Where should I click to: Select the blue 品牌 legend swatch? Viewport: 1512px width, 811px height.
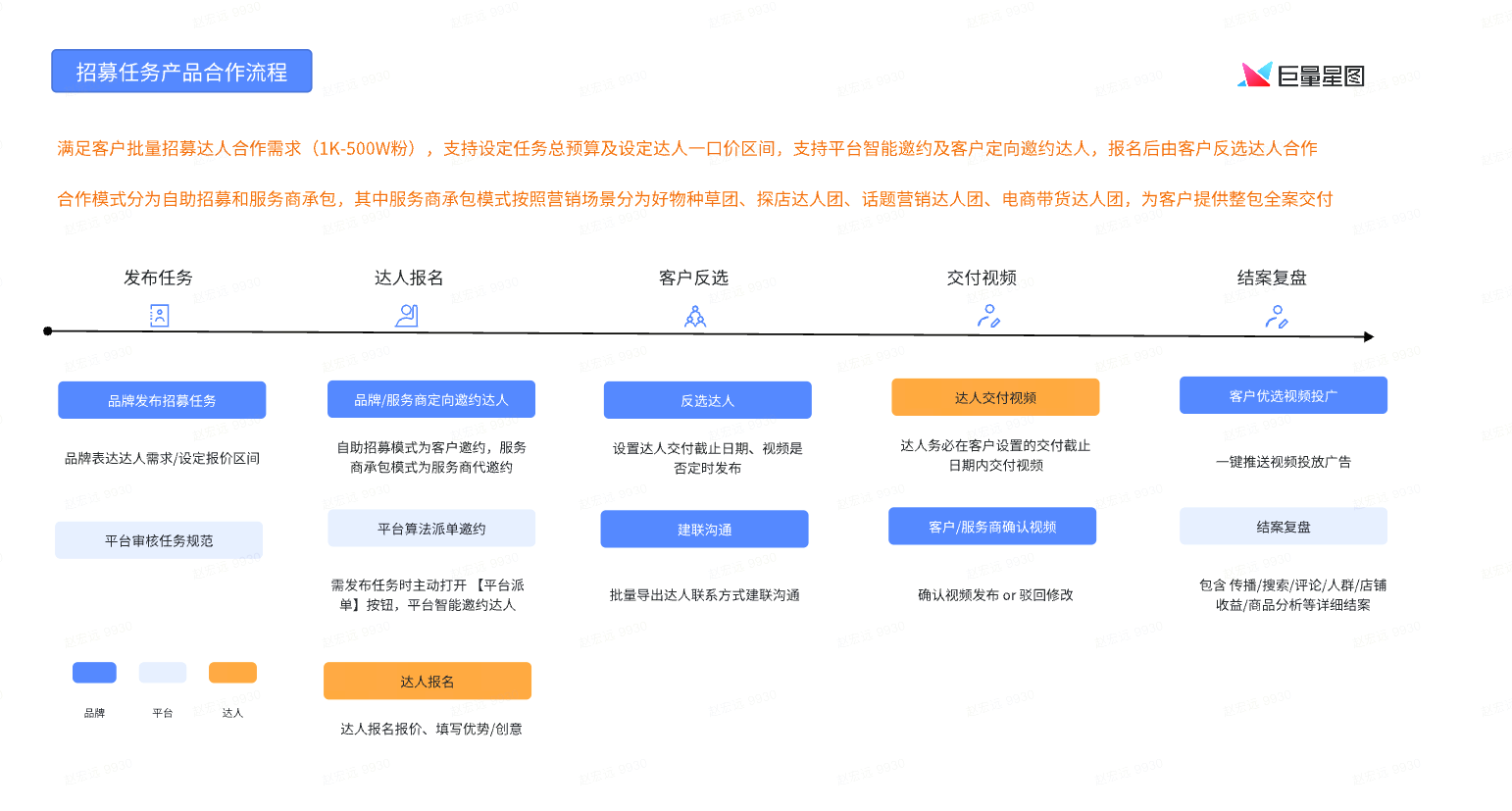point(94,673)
